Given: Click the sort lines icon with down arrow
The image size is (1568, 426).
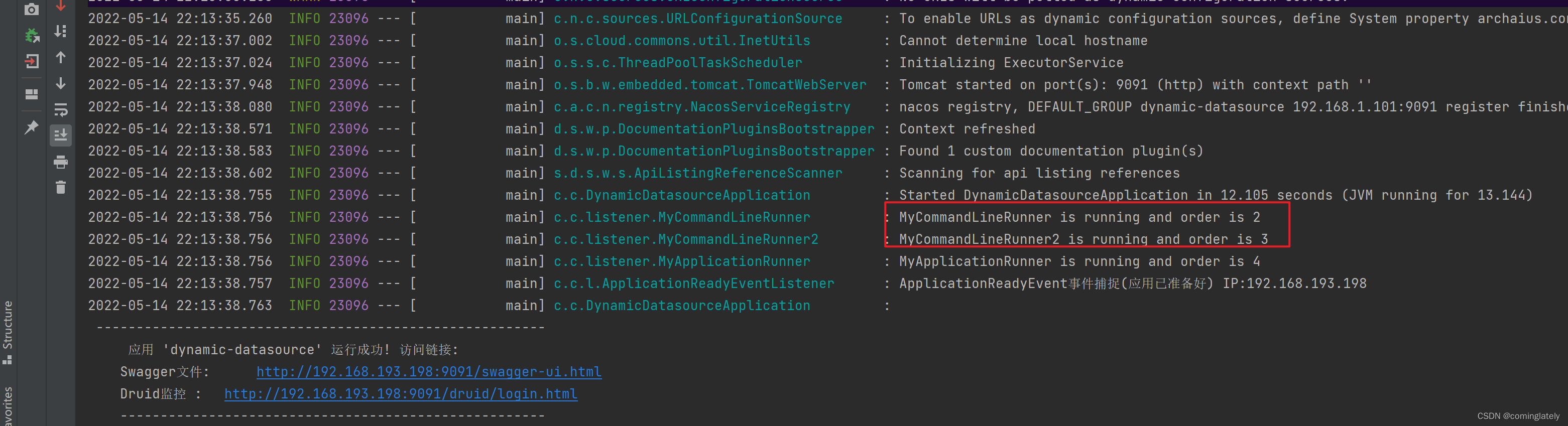Looking at the screenshot, I should (x=61, y=31).
